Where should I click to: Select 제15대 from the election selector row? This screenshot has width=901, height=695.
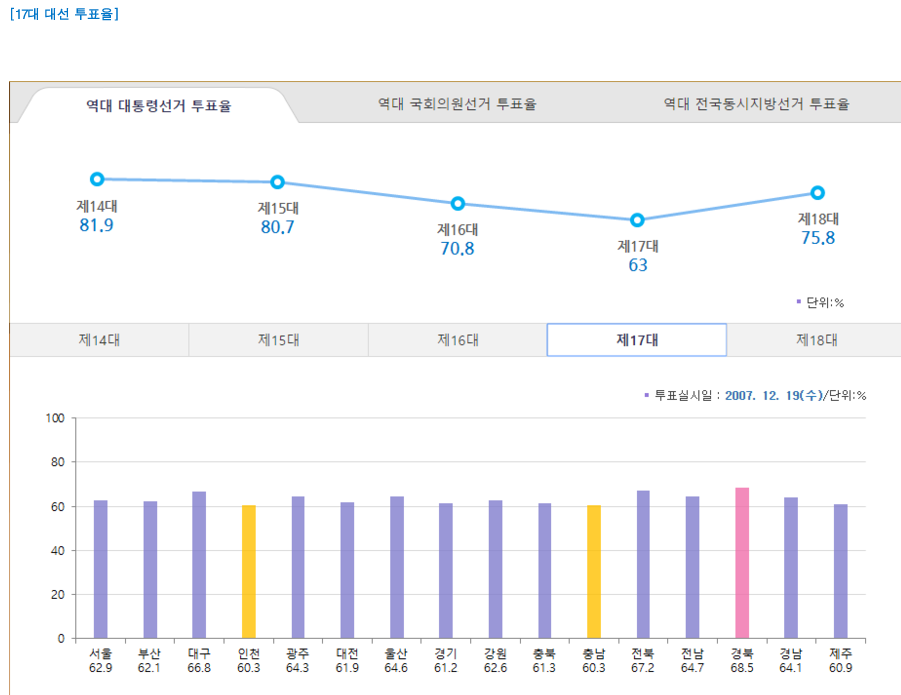[278, 339]
